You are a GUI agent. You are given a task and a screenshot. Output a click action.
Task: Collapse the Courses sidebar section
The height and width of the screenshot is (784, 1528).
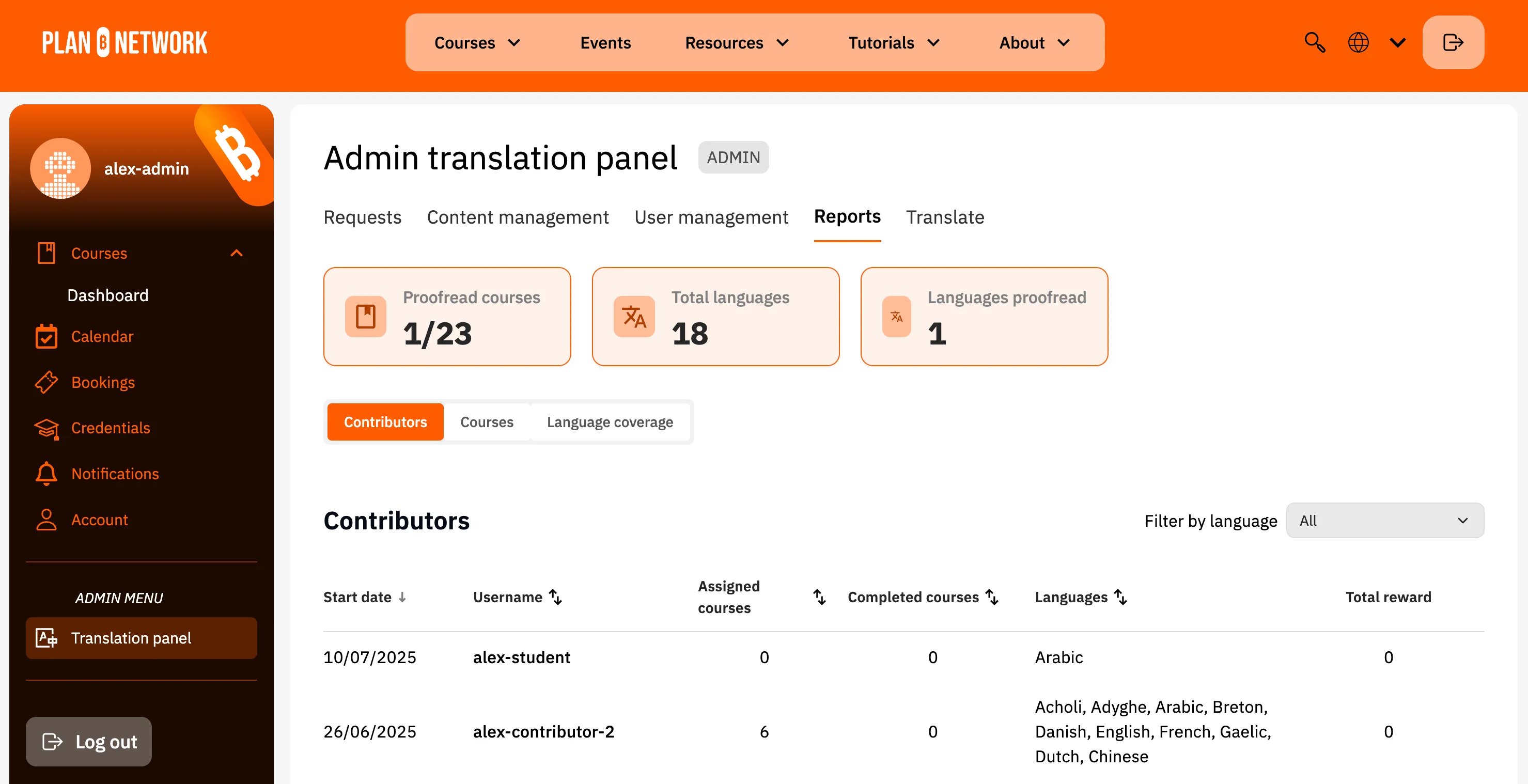(x=236, y=253)
